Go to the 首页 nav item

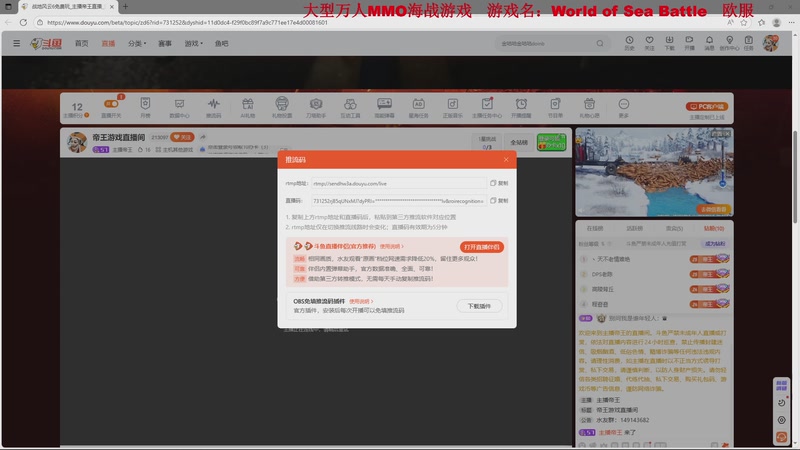[x=82, y=43]
